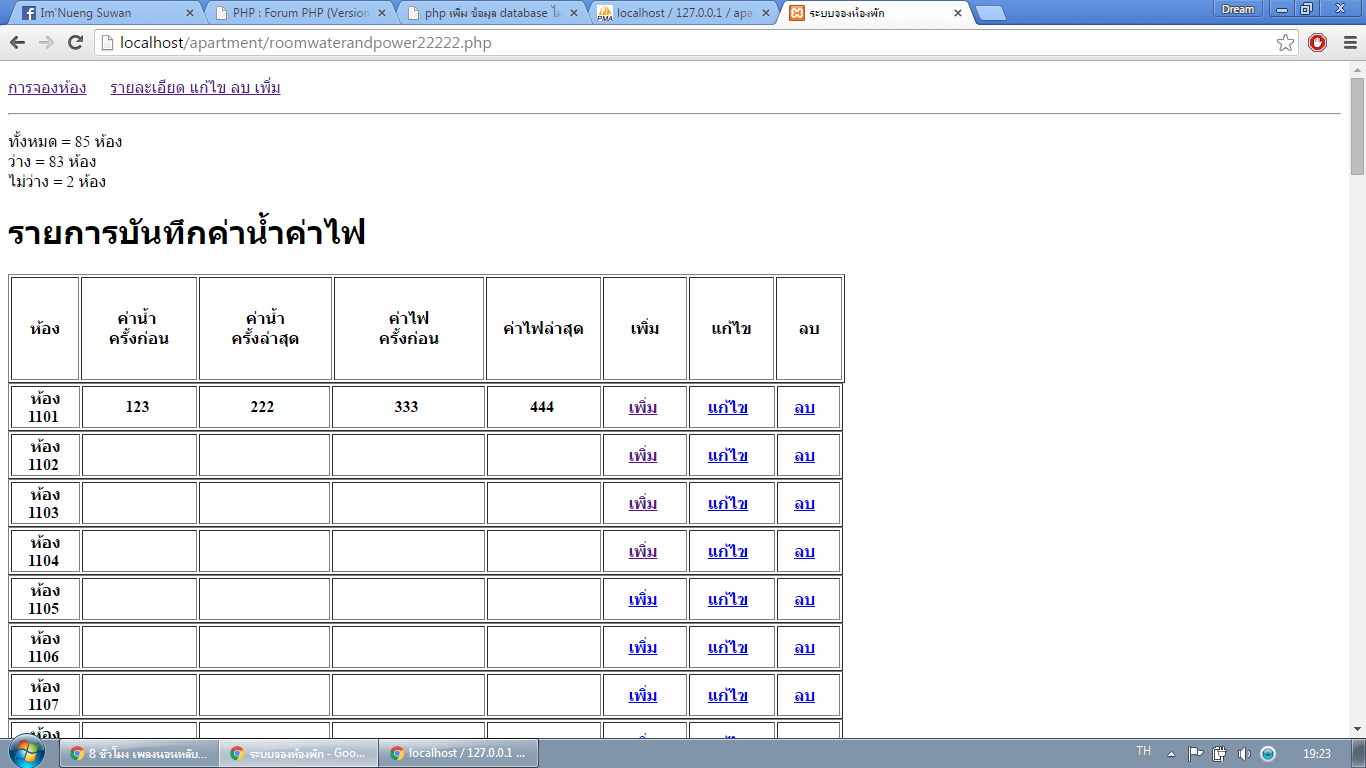Open the การจองห้อง link
The image size is (1366, 768).
pyautogui.click(x=47, y=88)
